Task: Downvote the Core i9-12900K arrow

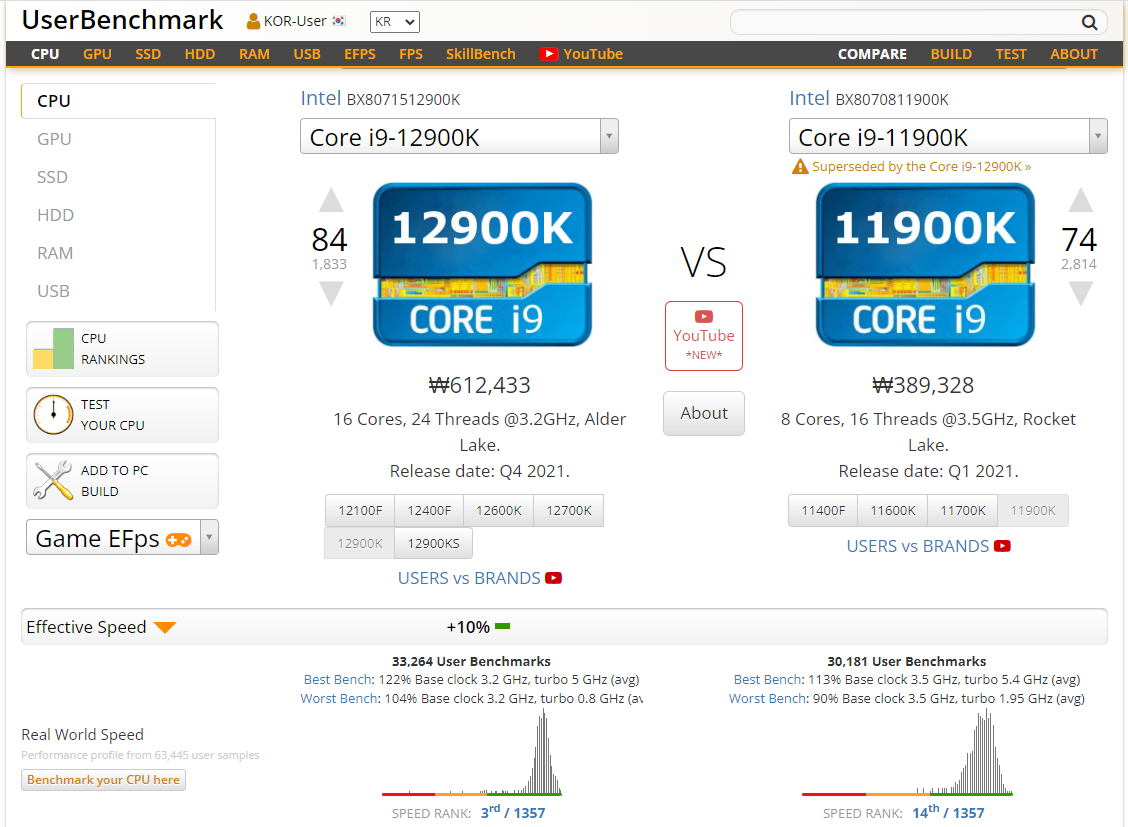Action: [331, 293]
